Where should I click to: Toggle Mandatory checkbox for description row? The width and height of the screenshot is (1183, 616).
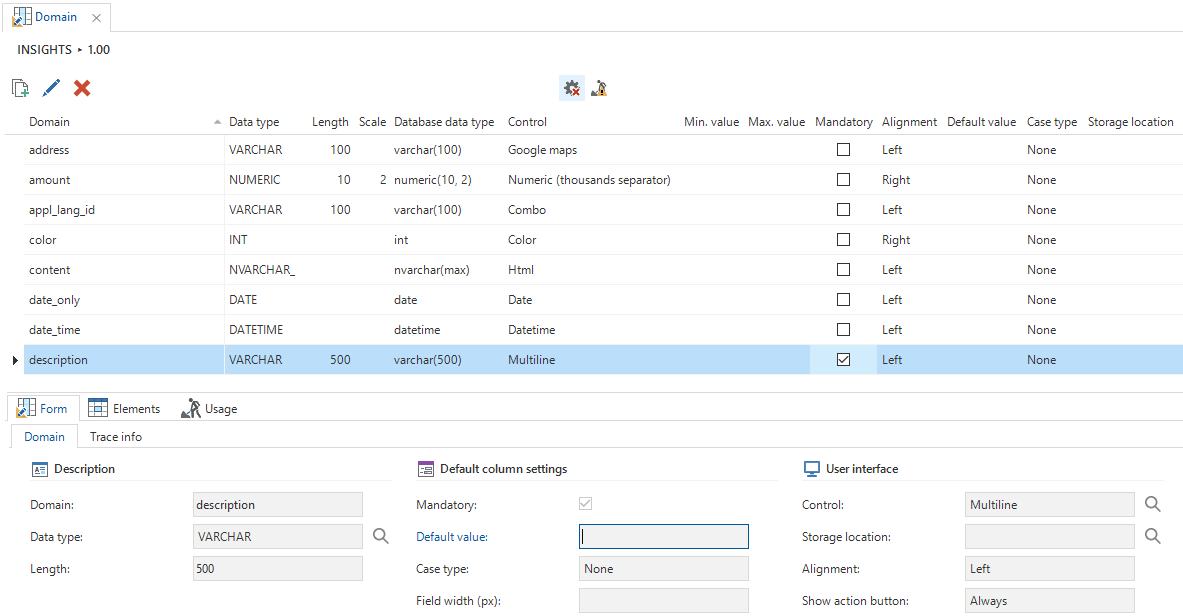[843, 360]
